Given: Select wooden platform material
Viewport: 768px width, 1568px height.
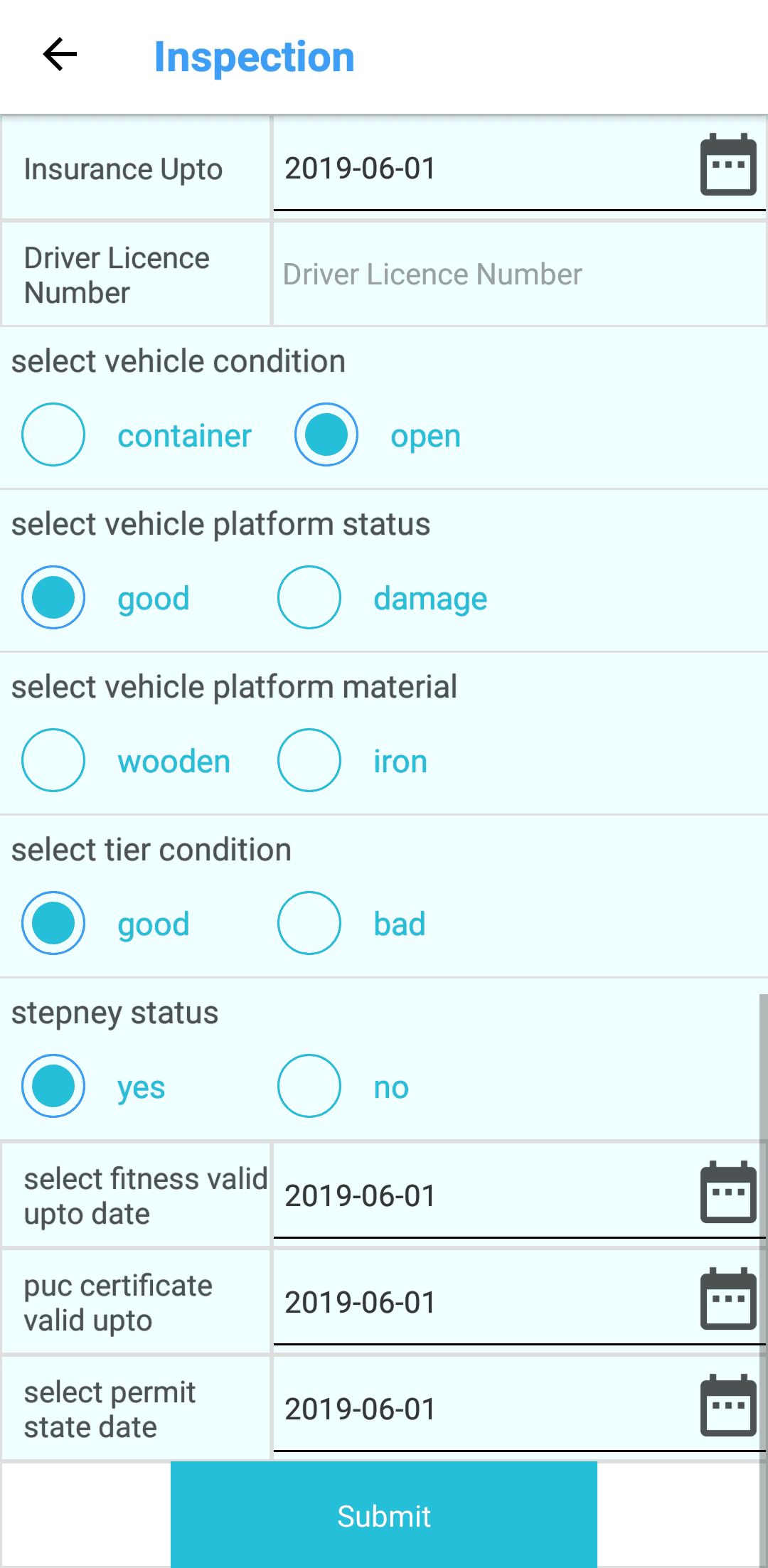Looking at the screenshot, I should pos(53,760).
